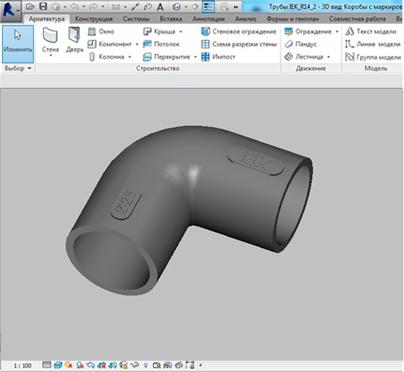Select the Импост (Mullion) tool

pyautogui.click(x=218, y=57)
